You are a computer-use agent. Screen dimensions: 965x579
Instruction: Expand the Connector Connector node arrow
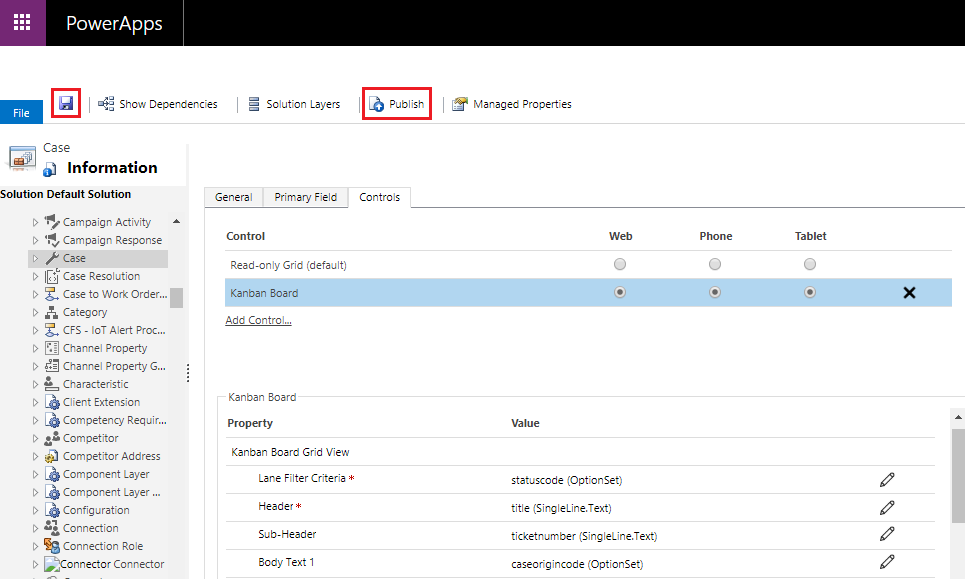35,564
